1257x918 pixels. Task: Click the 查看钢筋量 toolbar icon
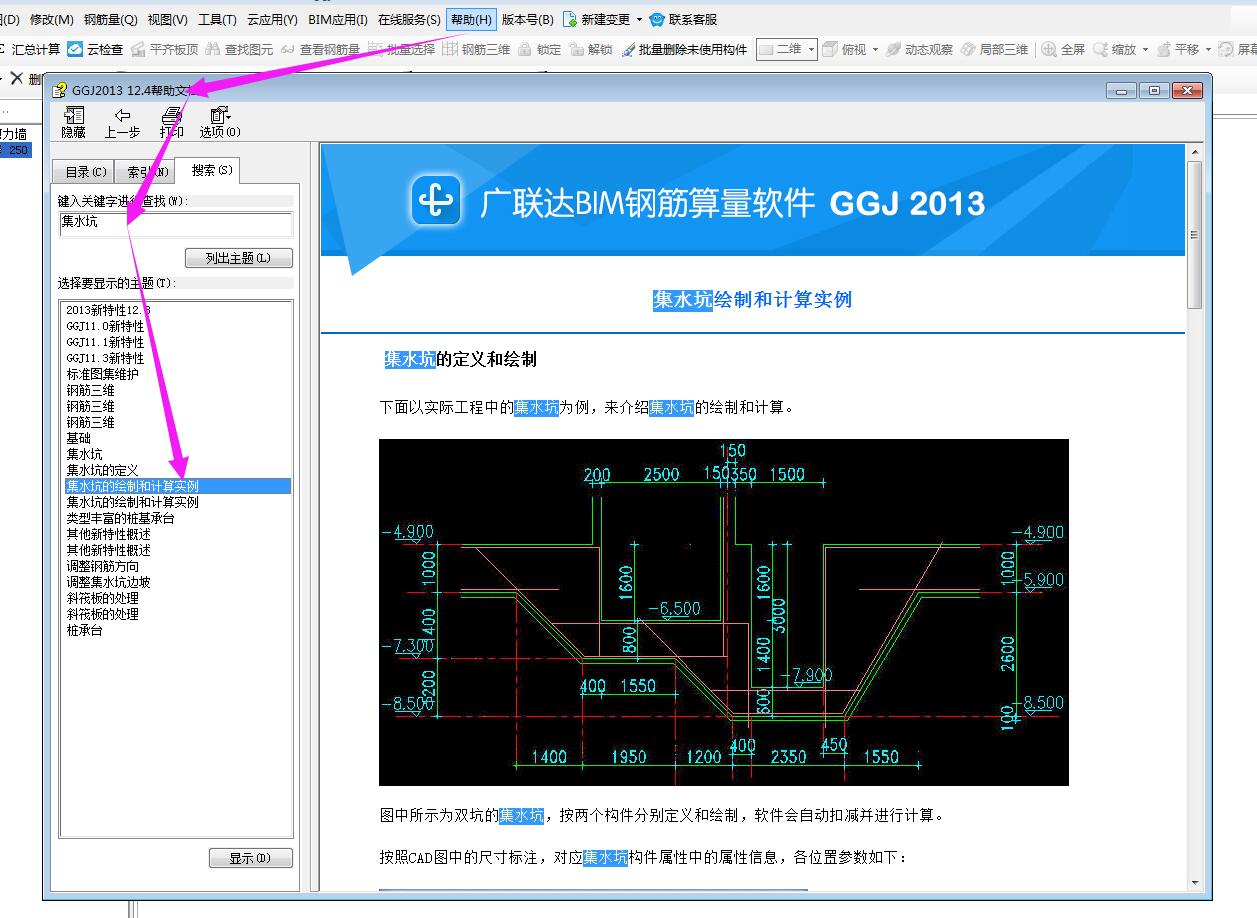[288, 49]
